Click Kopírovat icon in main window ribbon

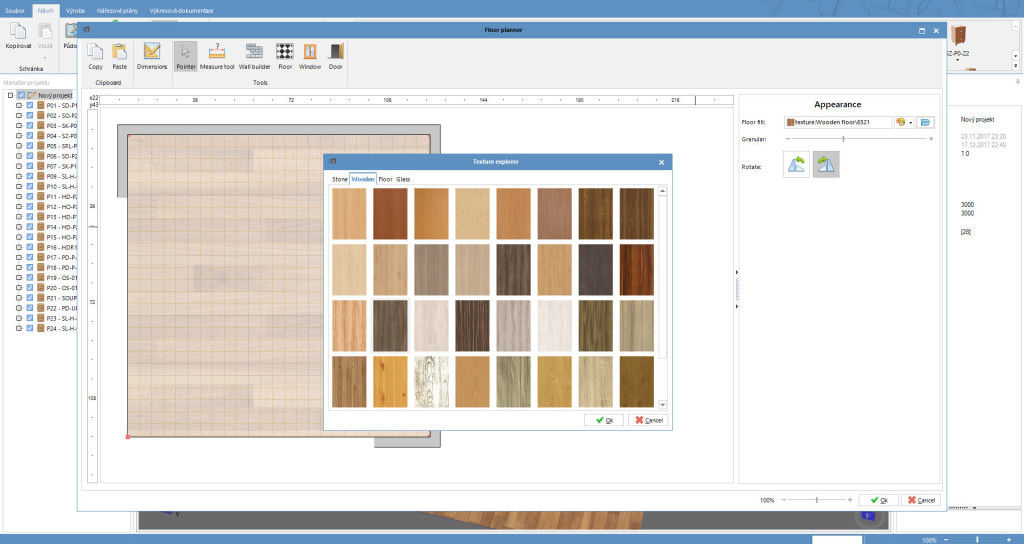click(18, 31)
